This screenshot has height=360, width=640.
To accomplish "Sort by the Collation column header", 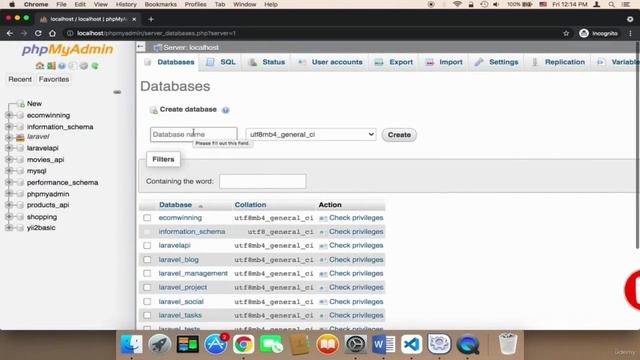I will [x=250, y=205].
